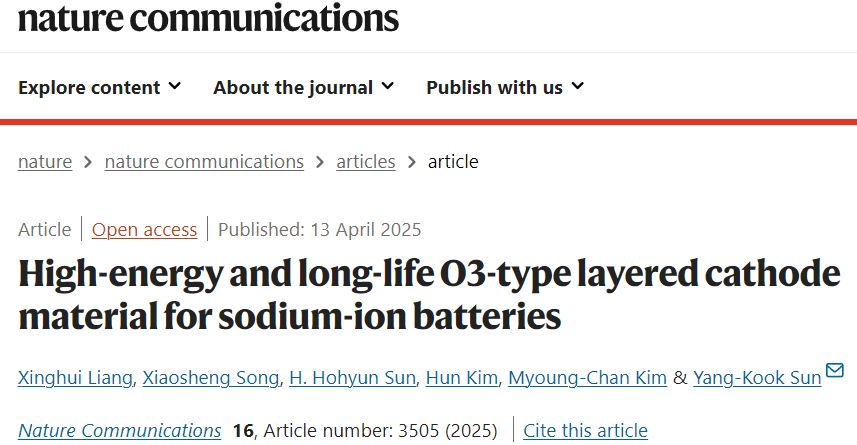Open the Explore content menu
Image resolution: width=857 pixels, height=445 pixels.
99,87
